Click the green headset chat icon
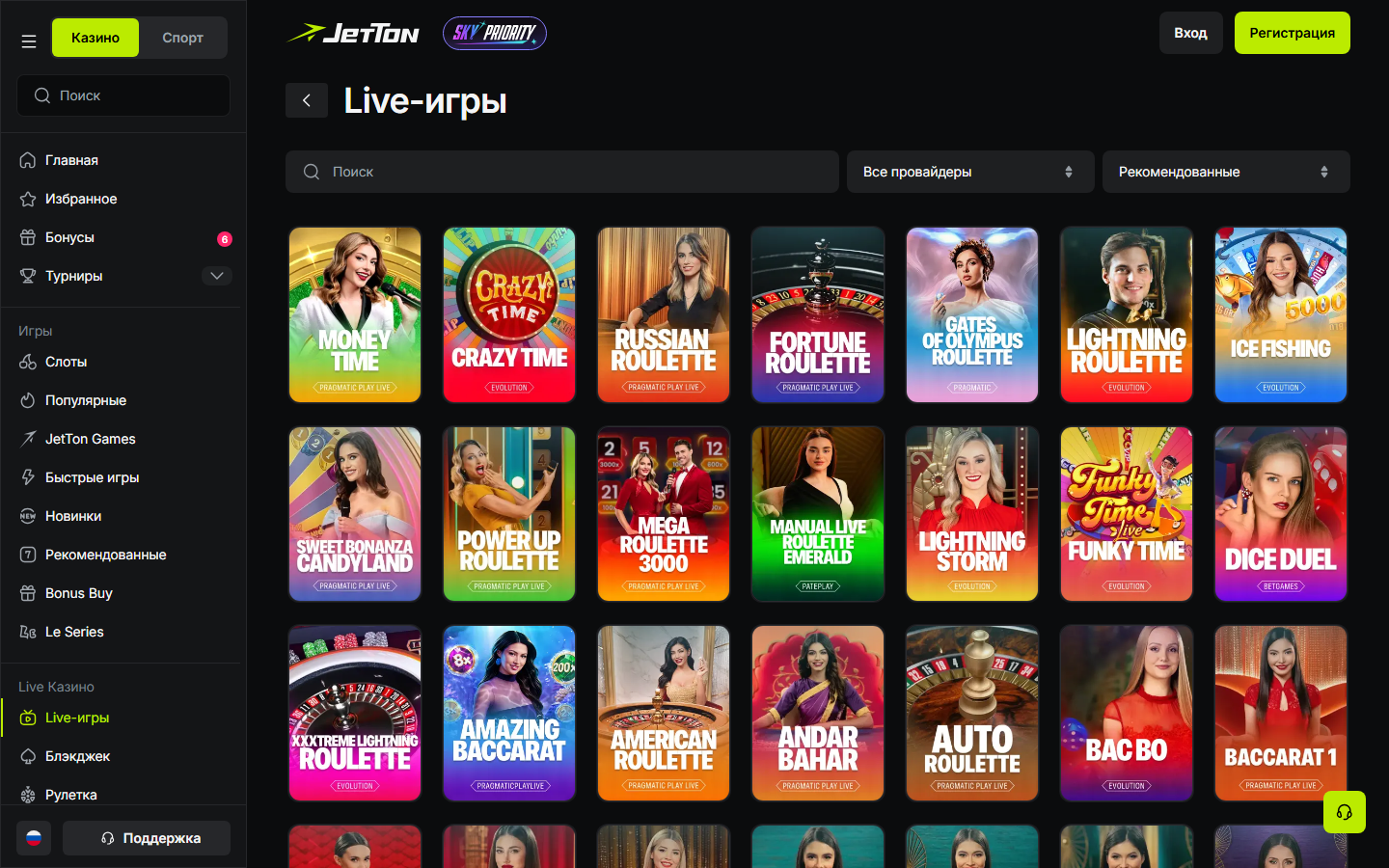 (1345, 812)
